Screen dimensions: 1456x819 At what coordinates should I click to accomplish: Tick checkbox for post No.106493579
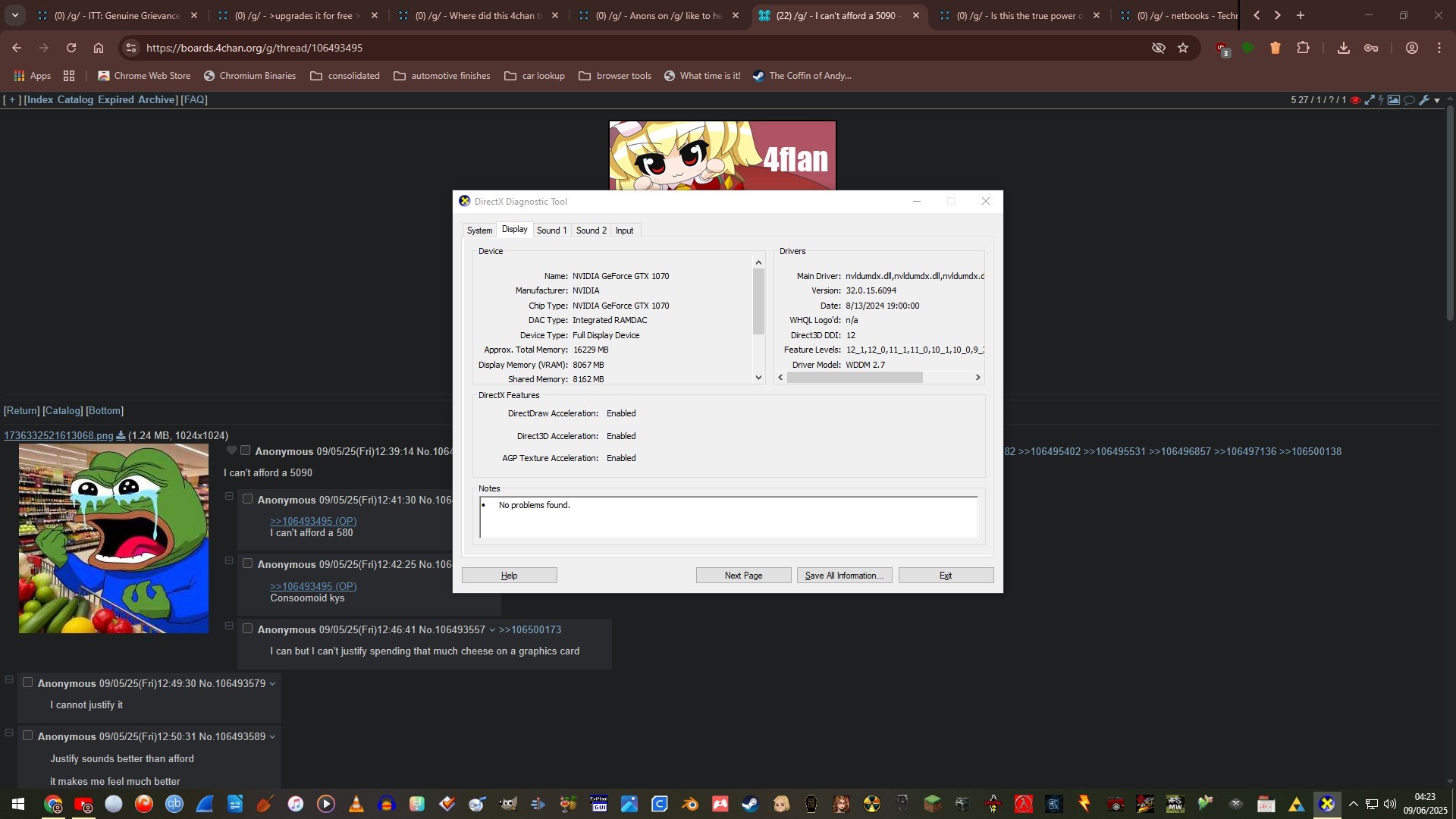27,682
